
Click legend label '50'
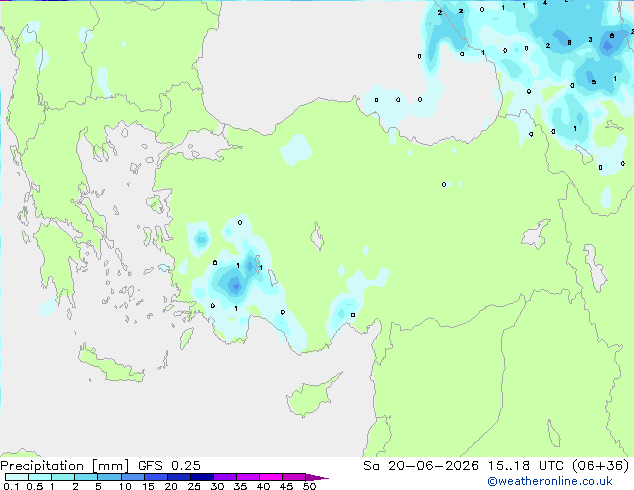(x=309, y=486)
